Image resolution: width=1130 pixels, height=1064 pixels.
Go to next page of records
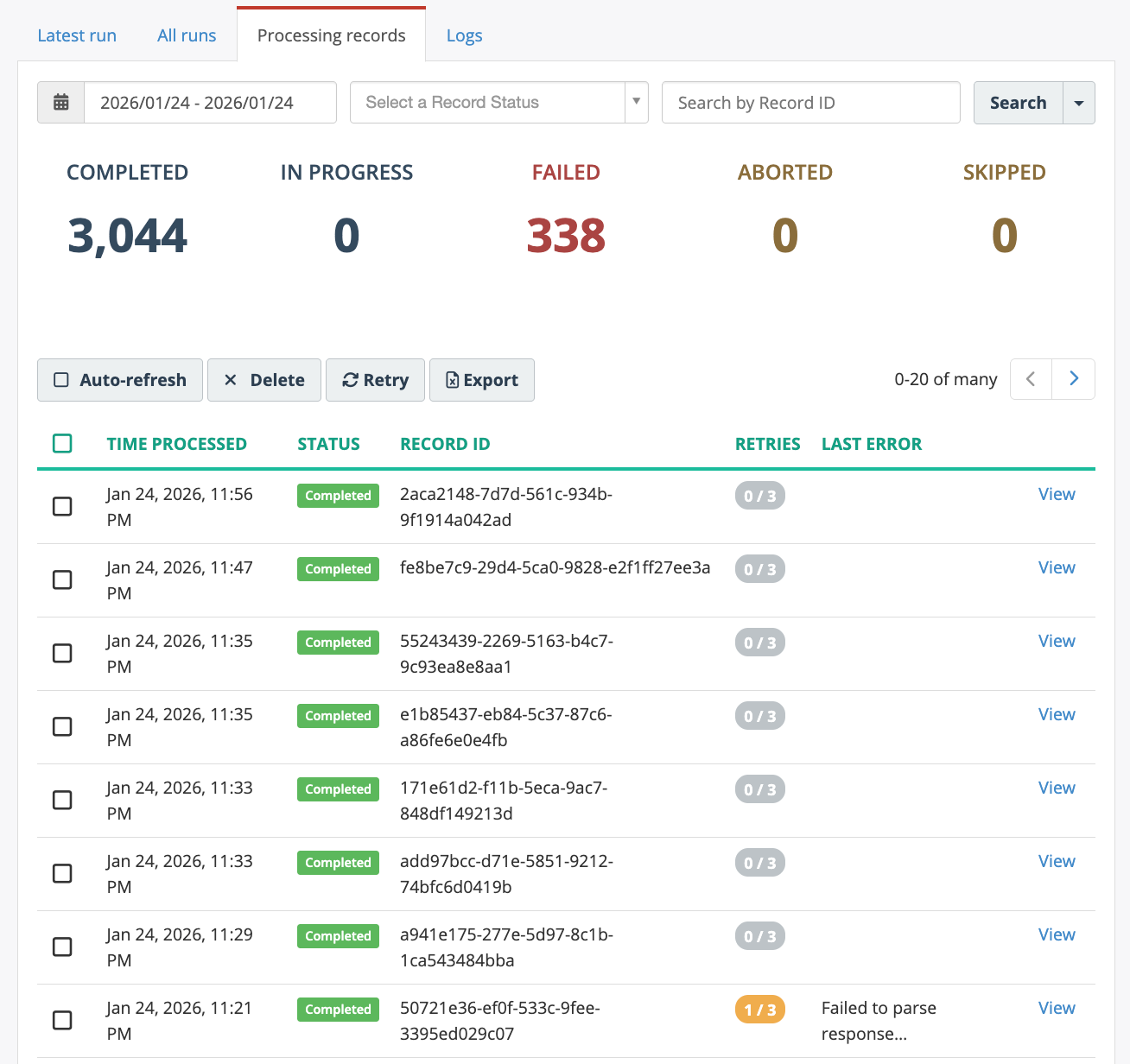(1074, 379)
